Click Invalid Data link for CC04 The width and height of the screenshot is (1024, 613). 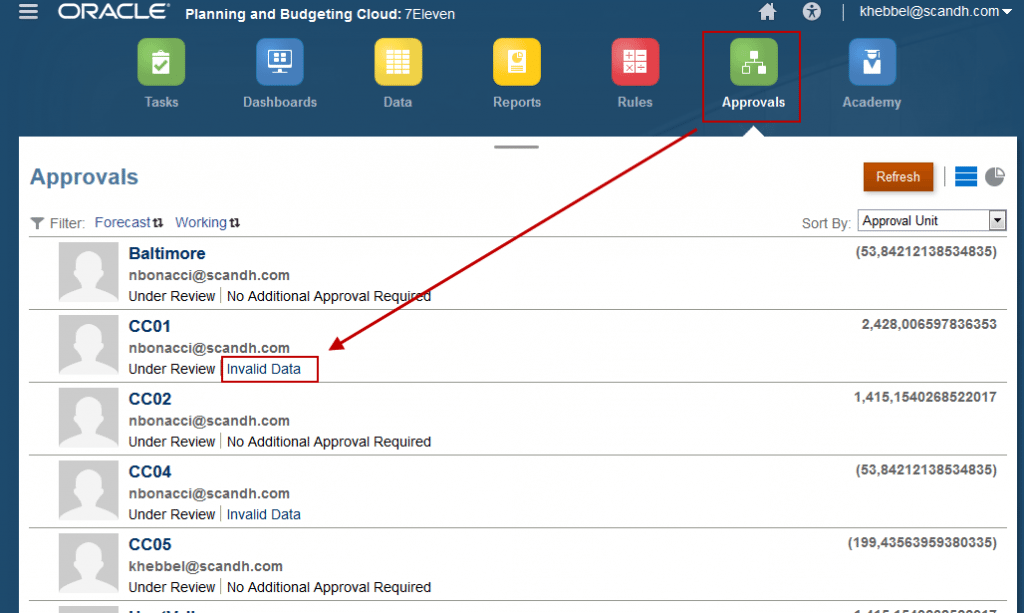point(264,514)
